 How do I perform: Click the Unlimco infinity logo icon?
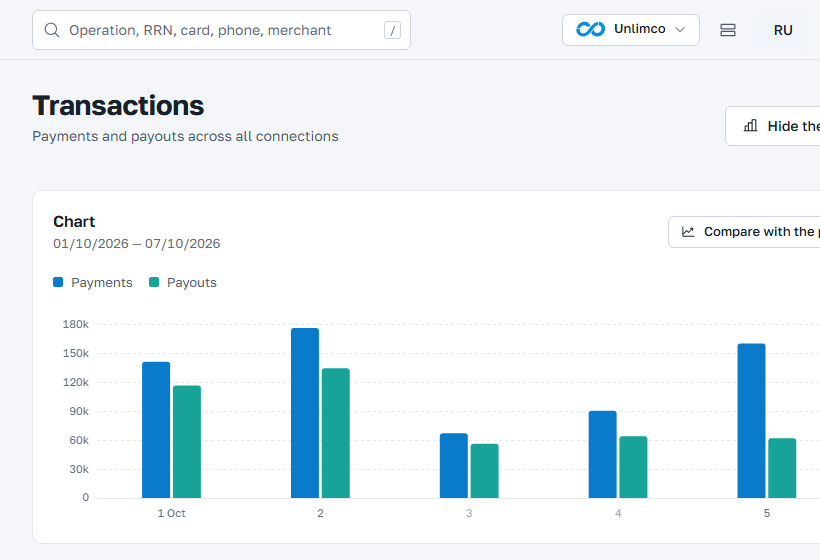click(590, 29)
